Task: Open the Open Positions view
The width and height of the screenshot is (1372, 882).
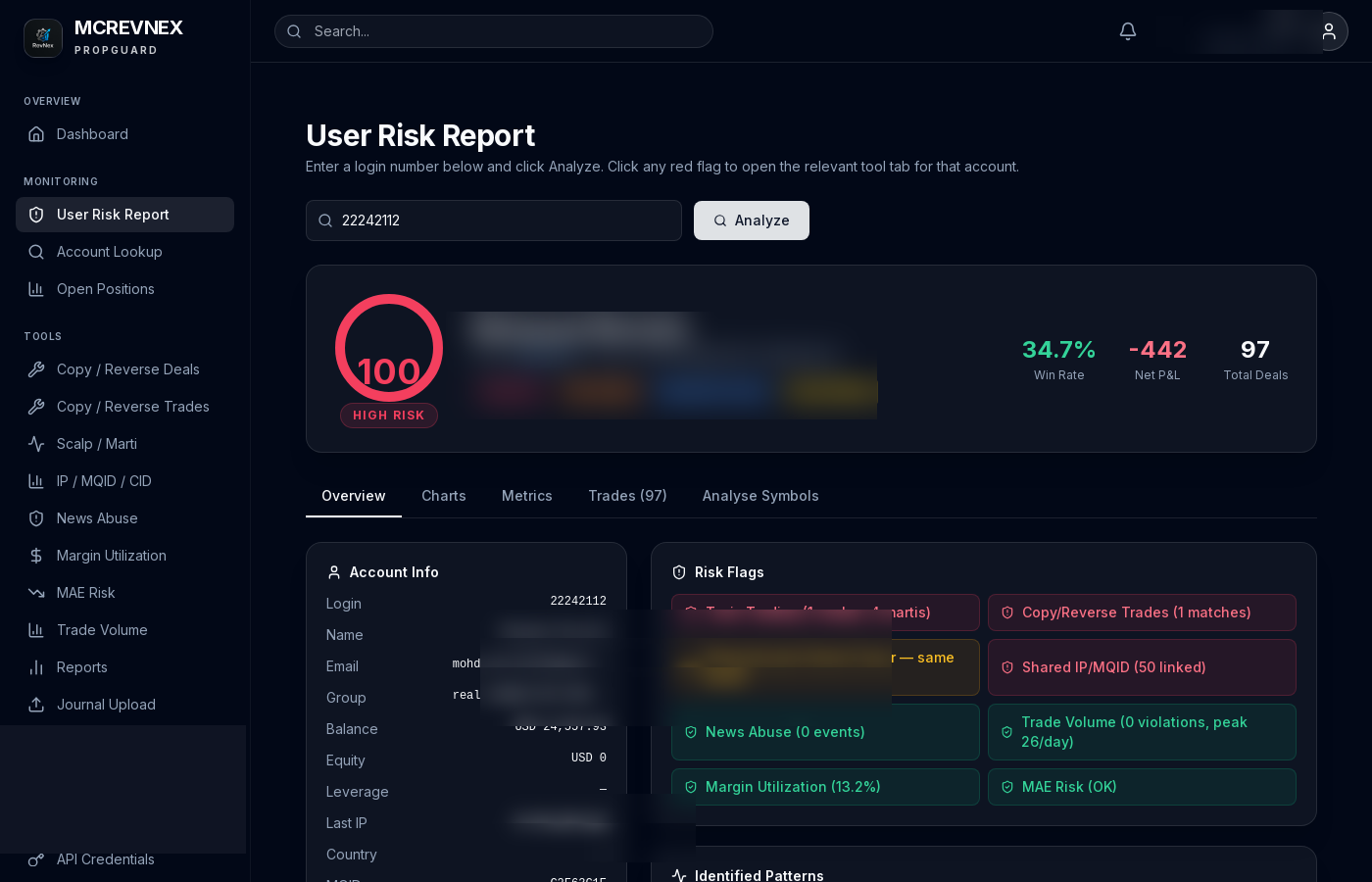Action: 105,289
